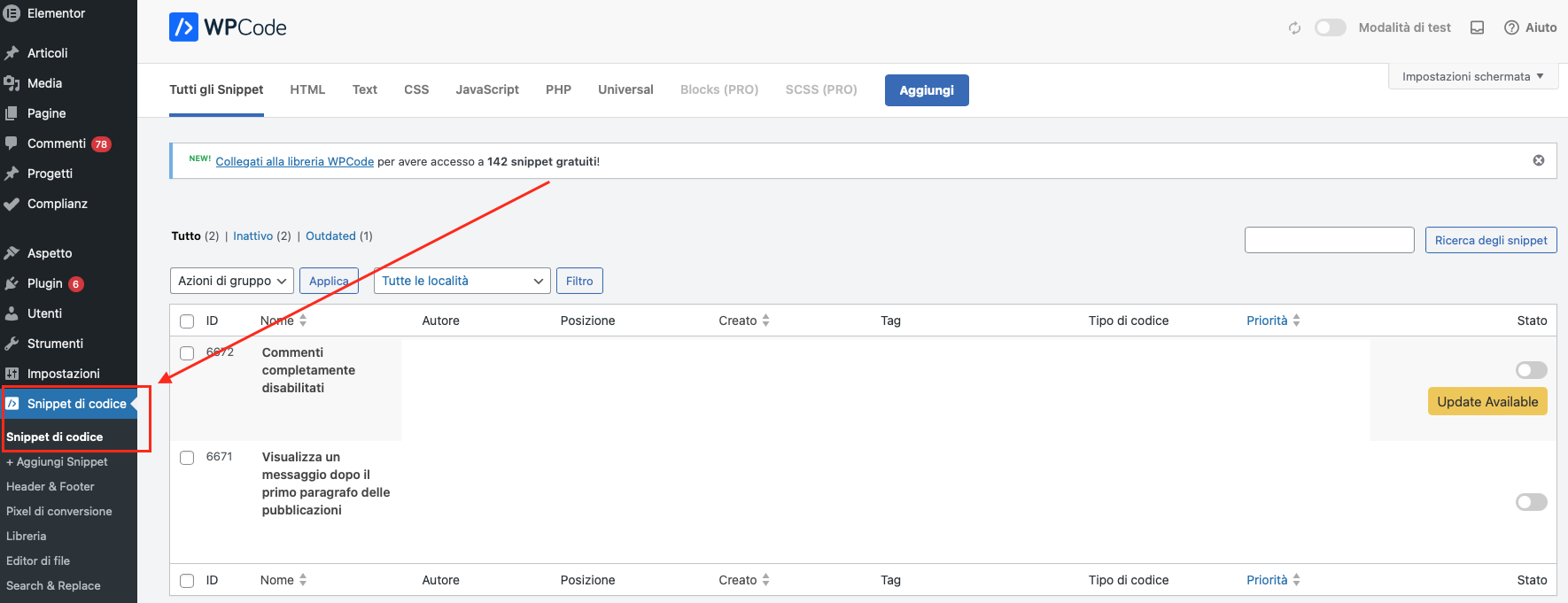Switch to the JavaScript tab
Viewport: 1568px width, 603px height.
(487, 89)
